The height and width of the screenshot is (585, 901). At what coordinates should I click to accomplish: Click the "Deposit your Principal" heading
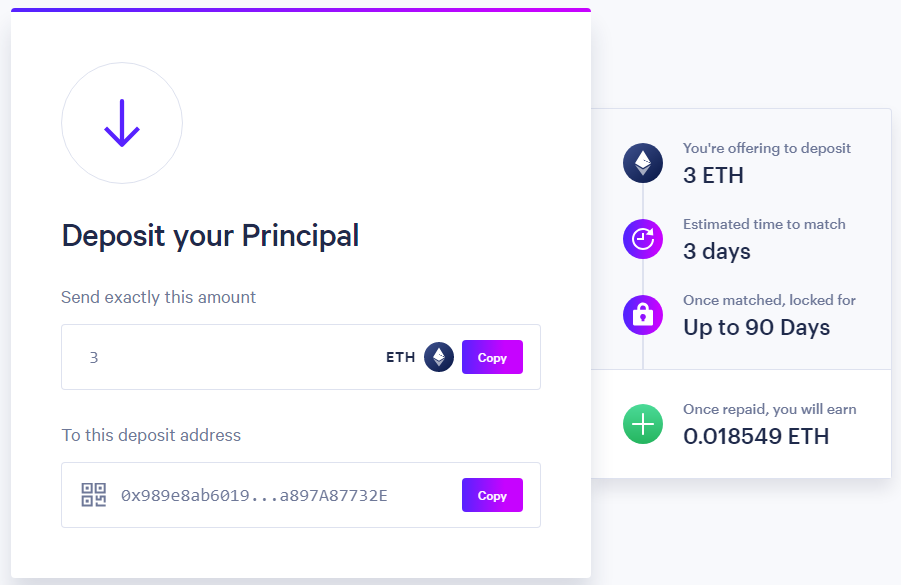coord(210,236)
